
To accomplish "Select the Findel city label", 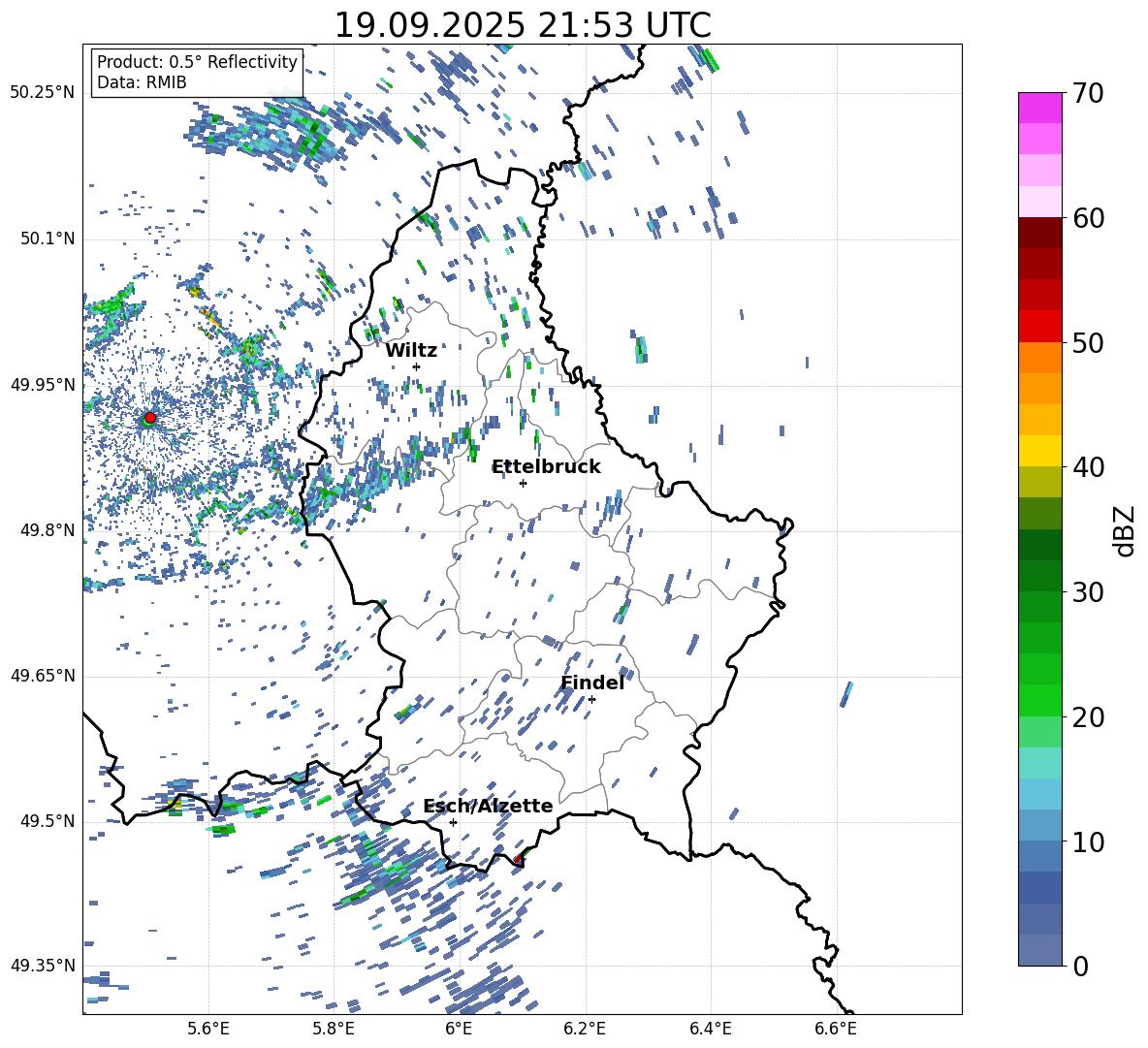I will pyautogui.click(x=591, y=683).
